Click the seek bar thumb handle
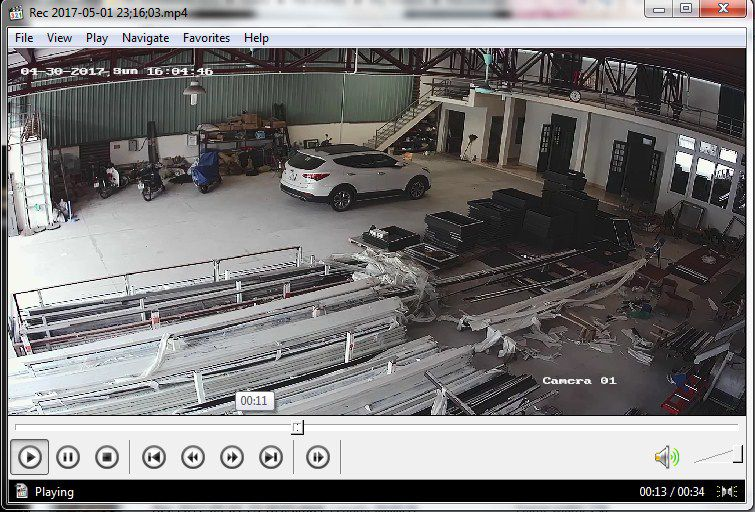The width and height of the screenshot is (755, 512). (x=297, y=428)
